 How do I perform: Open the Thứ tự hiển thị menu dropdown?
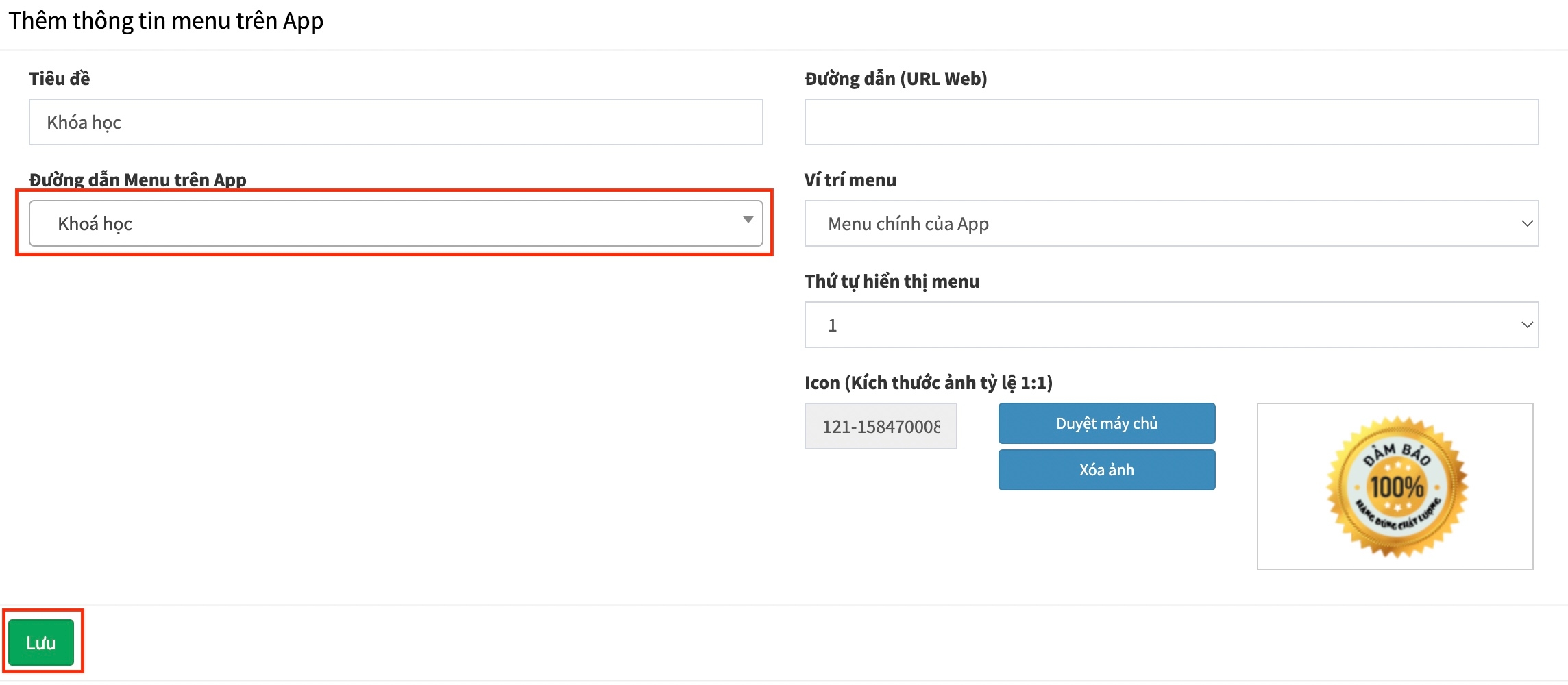point(1171,325)
